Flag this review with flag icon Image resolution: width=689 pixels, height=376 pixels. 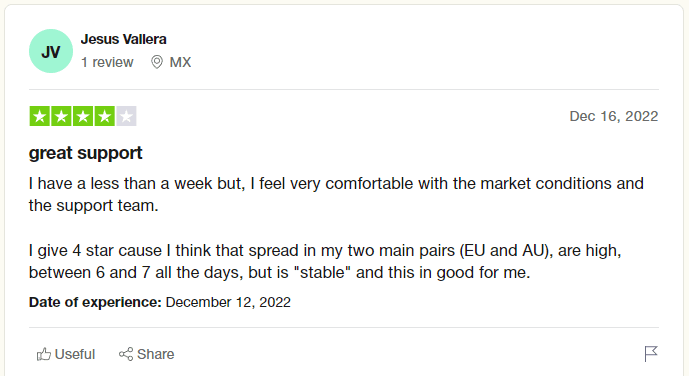tap(651, 354)
